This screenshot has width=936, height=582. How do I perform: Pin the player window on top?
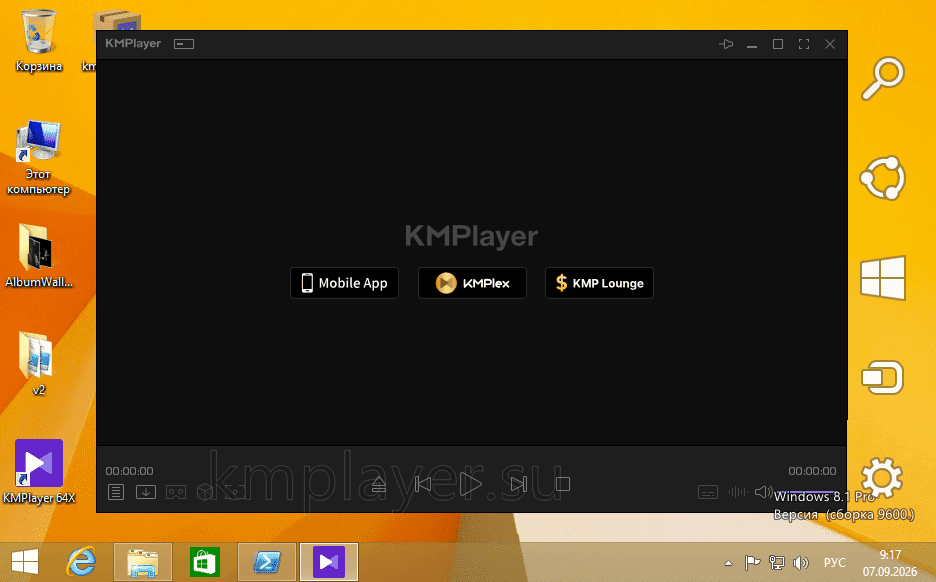(x=726, y=44)
